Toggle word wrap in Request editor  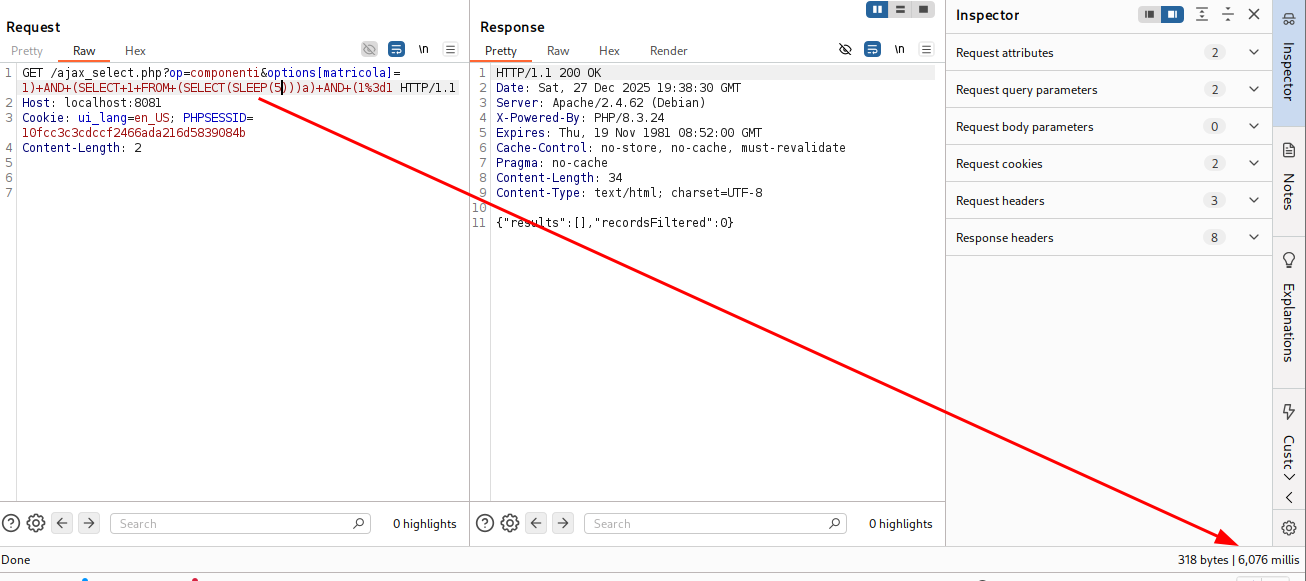396,49
